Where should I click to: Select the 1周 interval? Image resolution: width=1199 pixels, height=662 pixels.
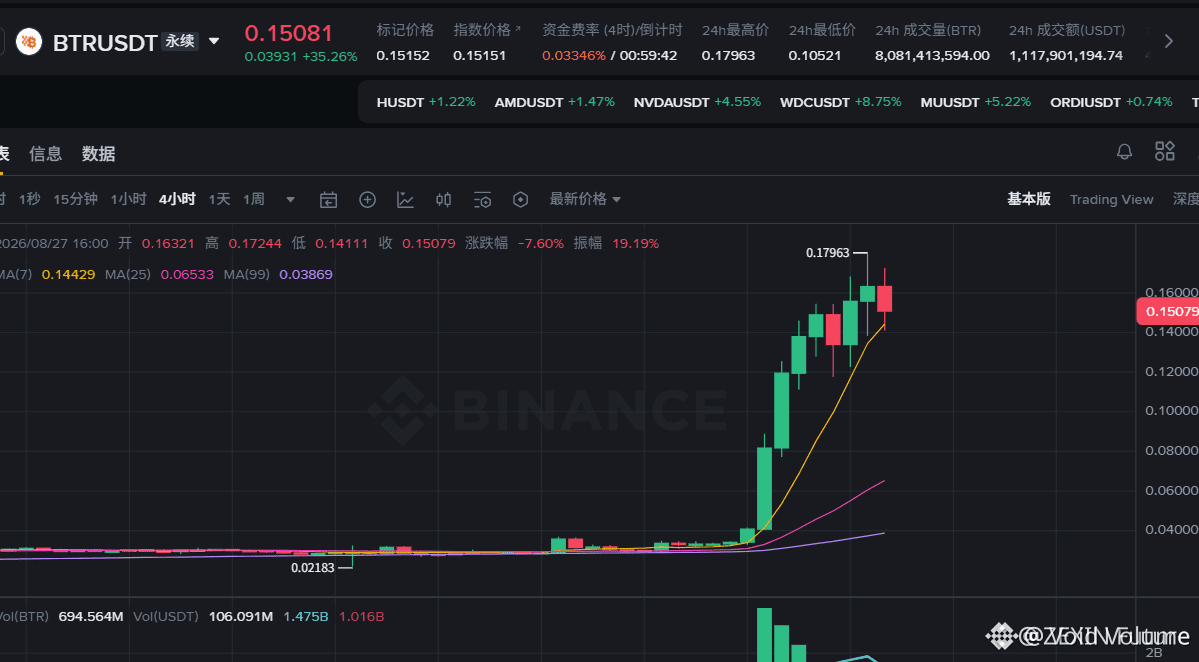point(254,200)
